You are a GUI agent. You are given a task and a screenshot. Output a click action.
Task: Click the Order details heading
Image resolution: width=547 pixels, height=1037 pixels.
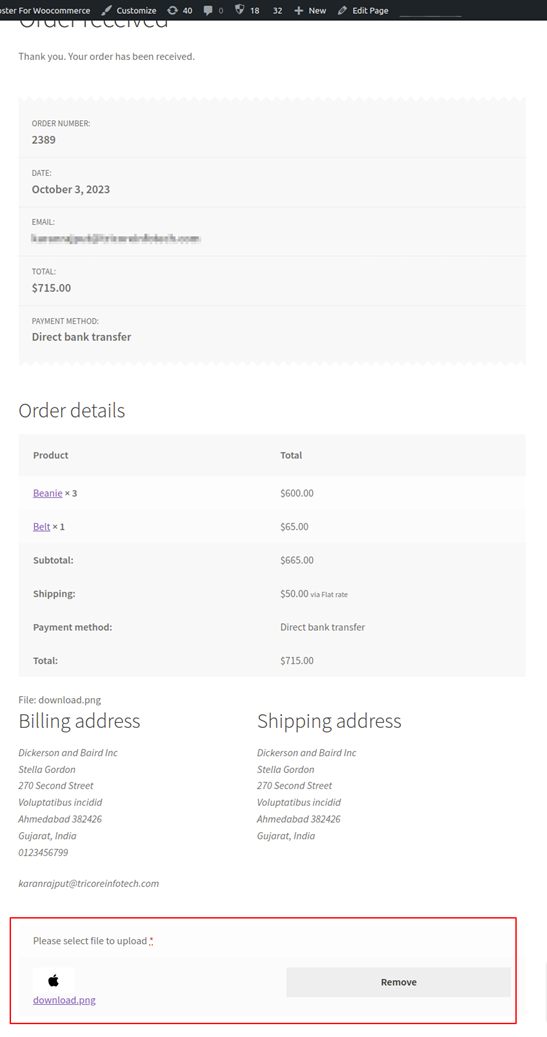click(71, 411)
